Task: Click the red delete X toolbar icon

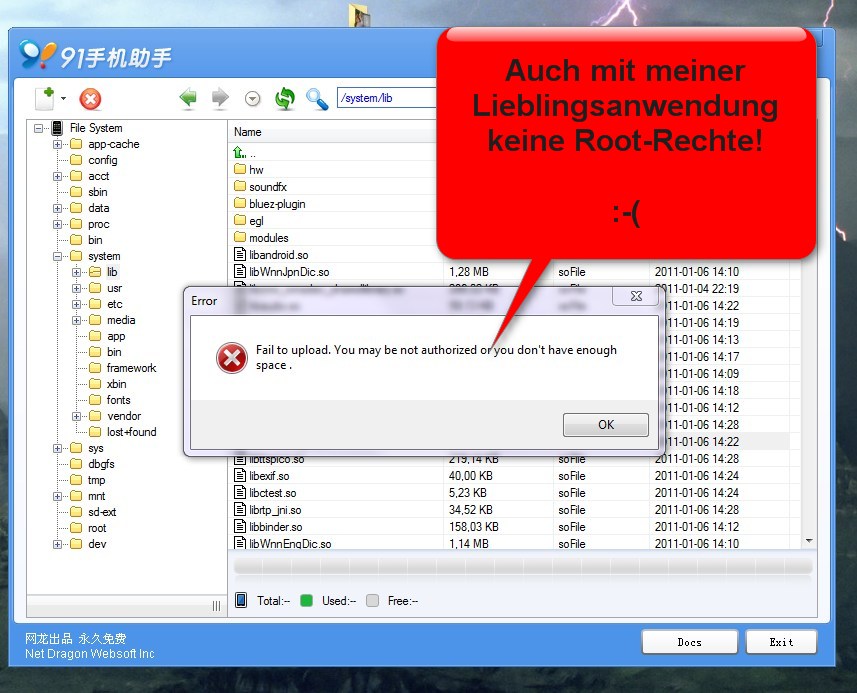Action: click(x=90, y=99)
